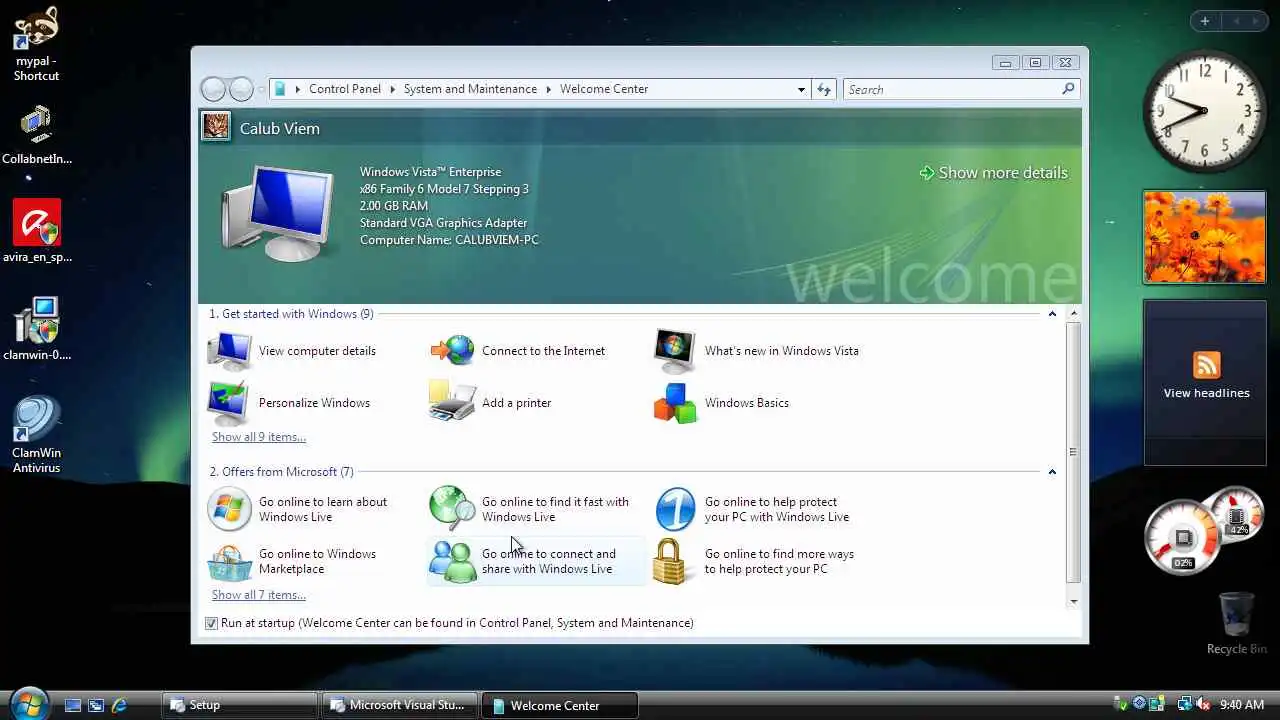
Task: Collapse the Get started with Windows section
Action: (x=1052, y=314)
